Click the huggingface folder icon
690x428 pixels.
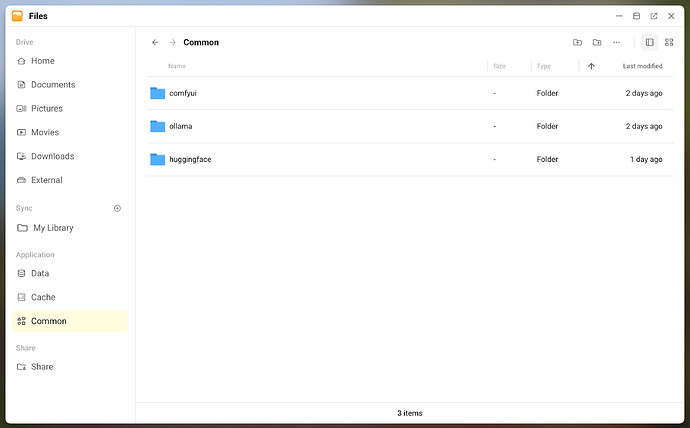[x=158, y=159]
